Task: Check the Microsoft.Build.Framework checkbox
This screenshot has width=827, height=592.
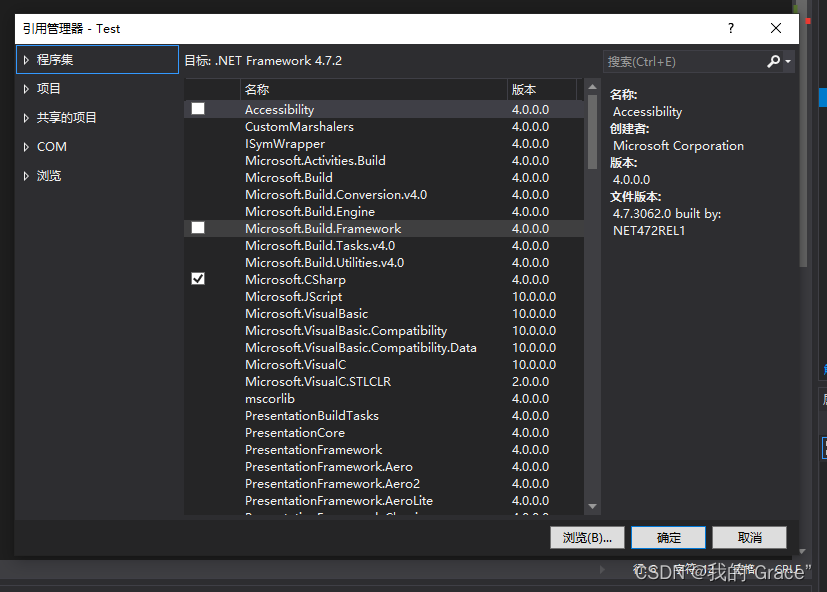Action: tap(198, 228)
